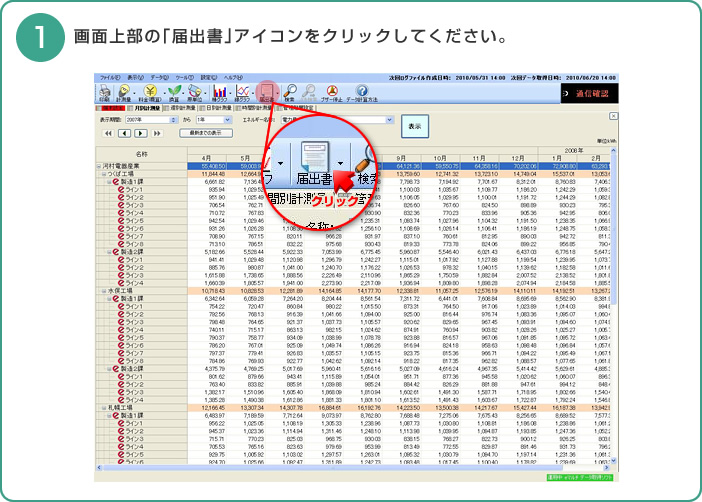Click the 届出書 document icon in the toolbar
This screenshot has width=702, height=502.
coord(267,91)
